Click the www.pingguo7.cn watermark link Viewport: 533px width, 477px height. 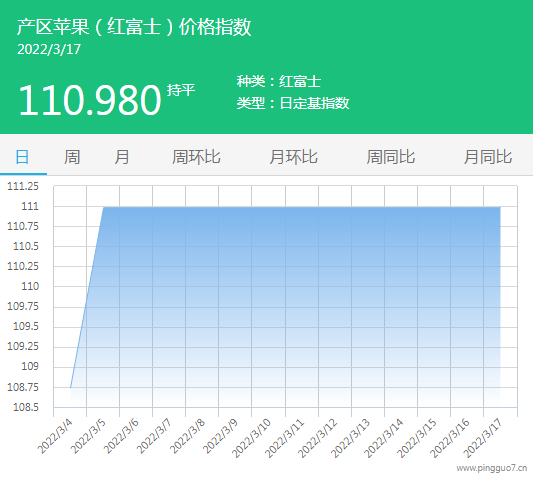(492, 468)
